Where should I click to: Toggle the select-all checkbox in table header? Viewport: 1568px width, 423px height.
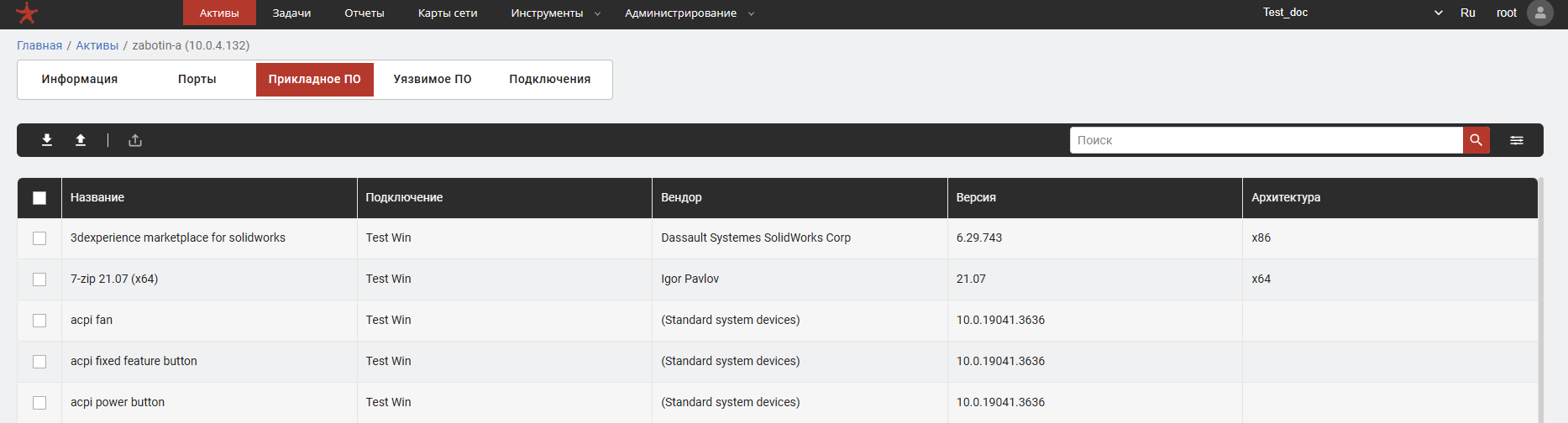[x=39, y=198]
